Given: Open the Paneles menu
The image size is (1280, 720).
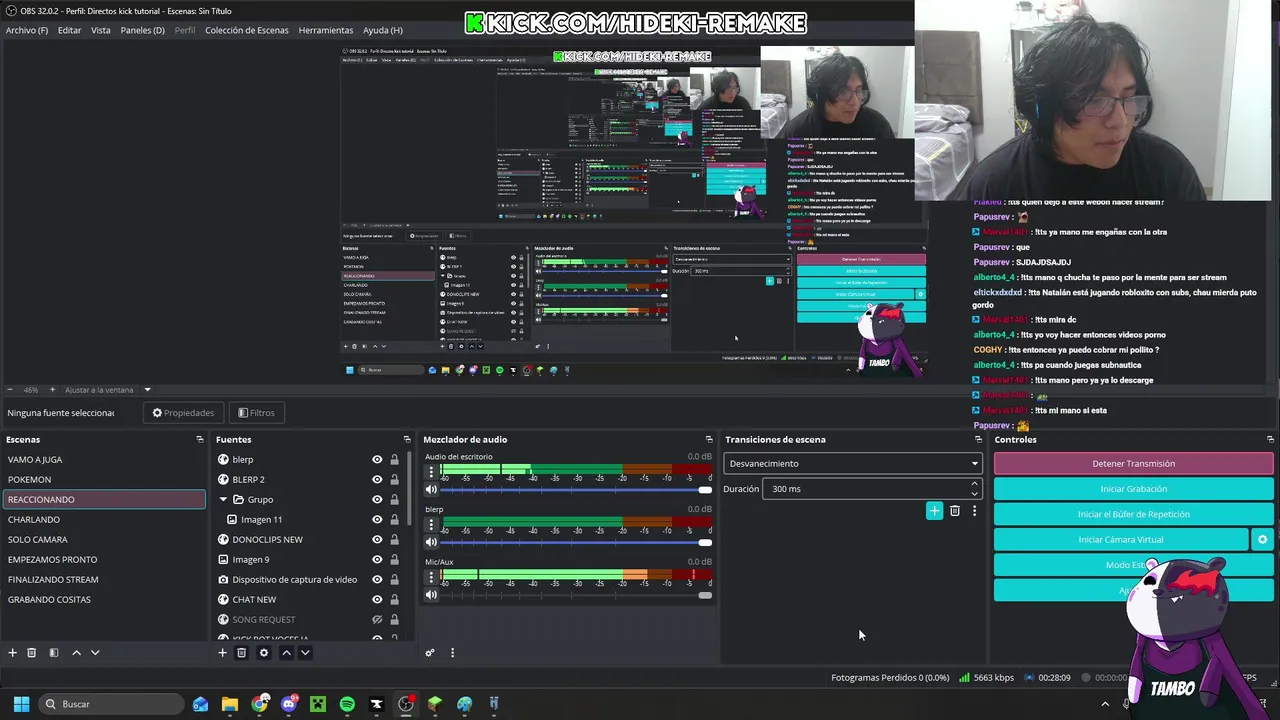Looking at the screenshot, I should (x=143, y=30).
